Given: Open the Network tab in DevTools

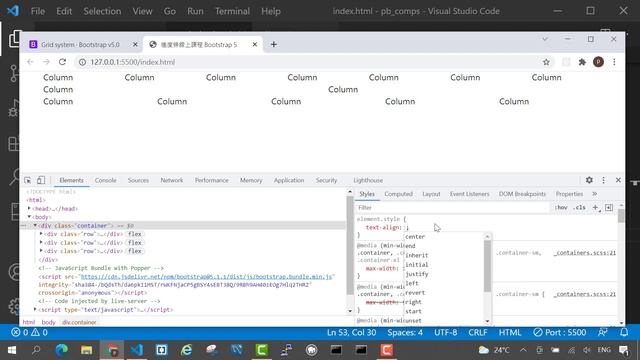Looking at the screenshot, I should (171, 180).
